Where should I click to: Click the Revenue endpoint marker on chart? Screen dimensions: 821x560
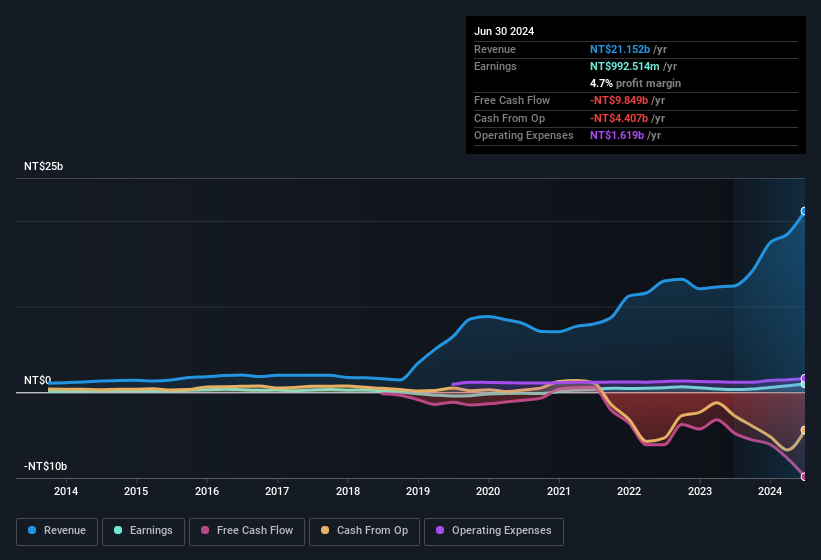click(804, 211)
